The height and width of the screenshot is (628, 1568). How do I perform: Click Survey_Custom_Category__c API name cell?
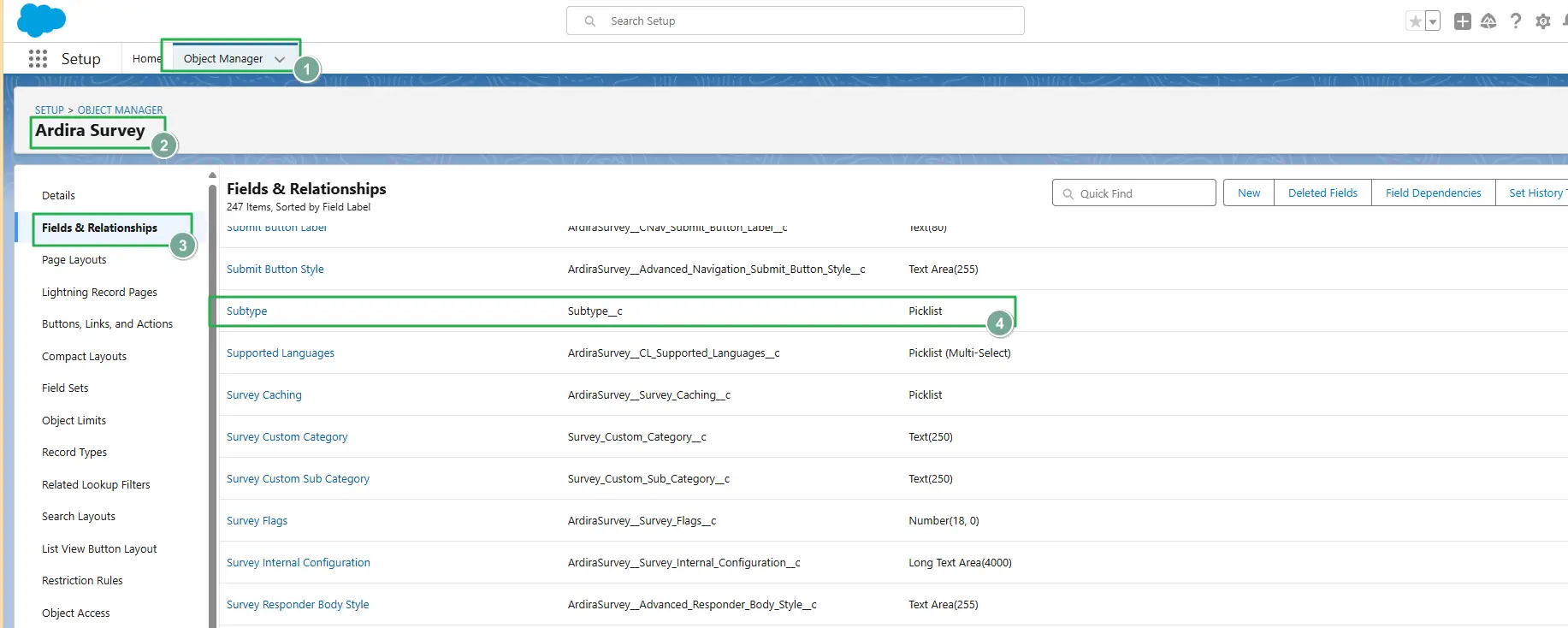[636, 436]
